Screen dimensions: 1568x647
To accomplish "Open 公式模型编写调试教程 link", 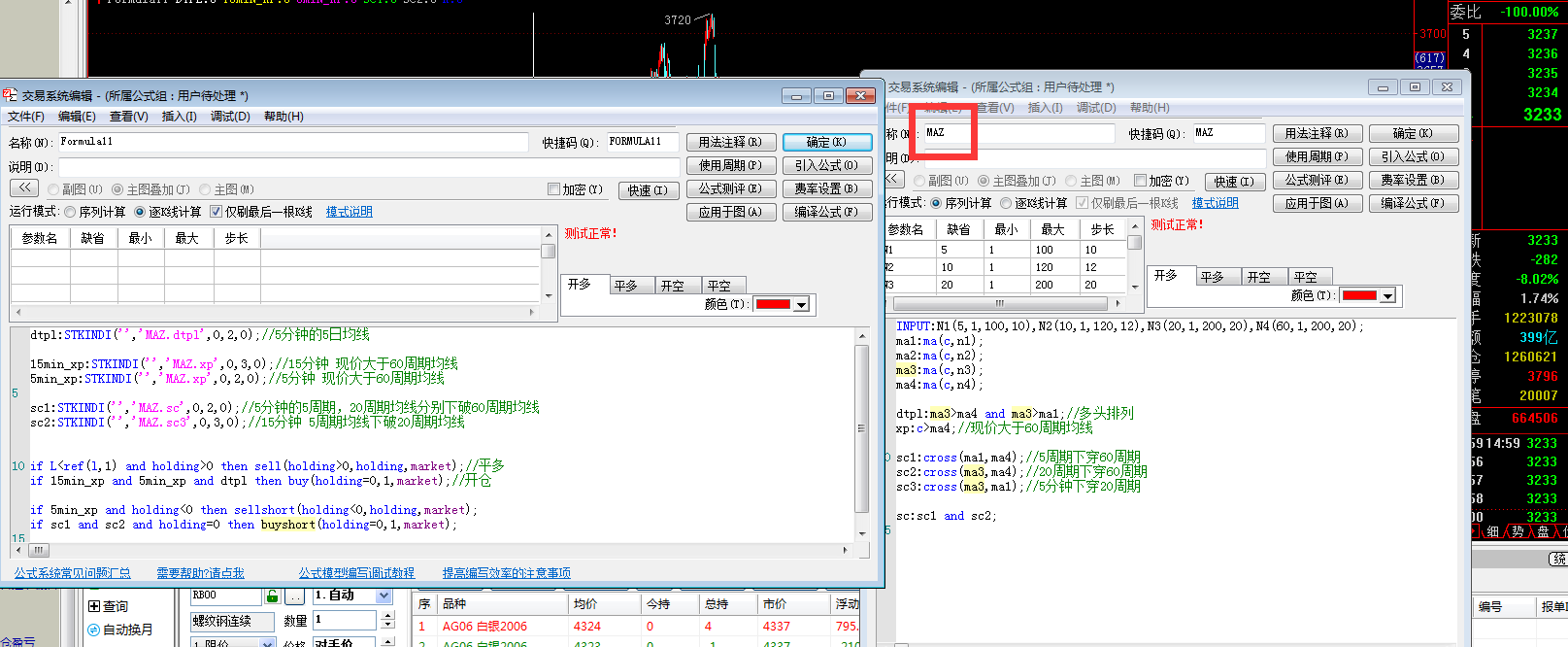I will tap(356, 573).
